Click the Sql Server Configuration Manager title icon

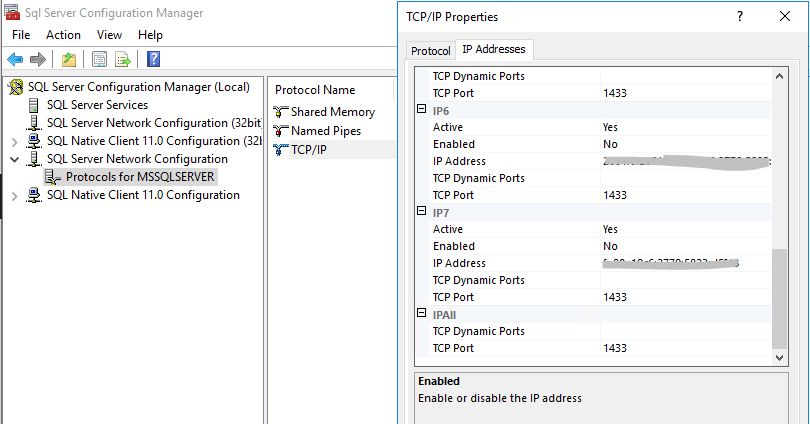[x=12, y=12]
